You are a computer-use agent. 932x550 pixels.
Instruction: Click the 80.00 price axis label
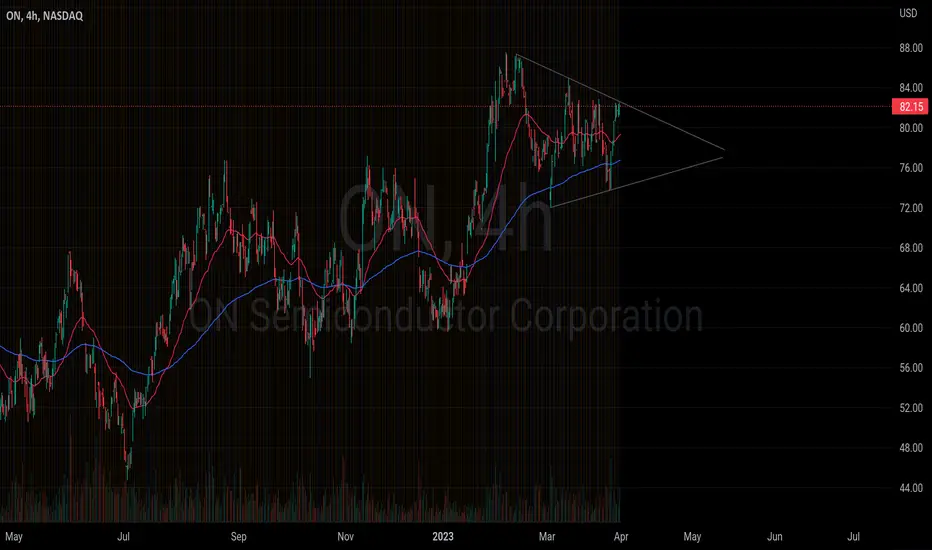(911, 128)
